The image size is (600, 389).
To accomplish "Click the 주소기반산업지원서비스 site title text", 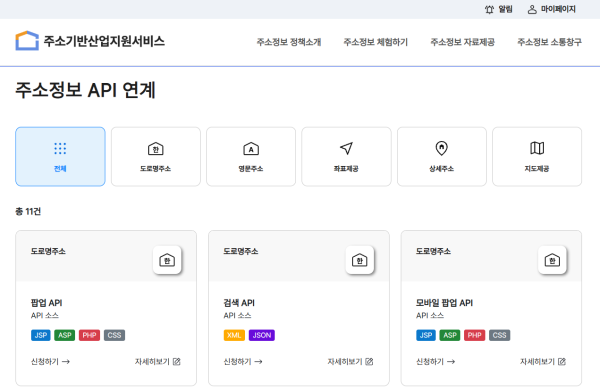I will (104, 41).
